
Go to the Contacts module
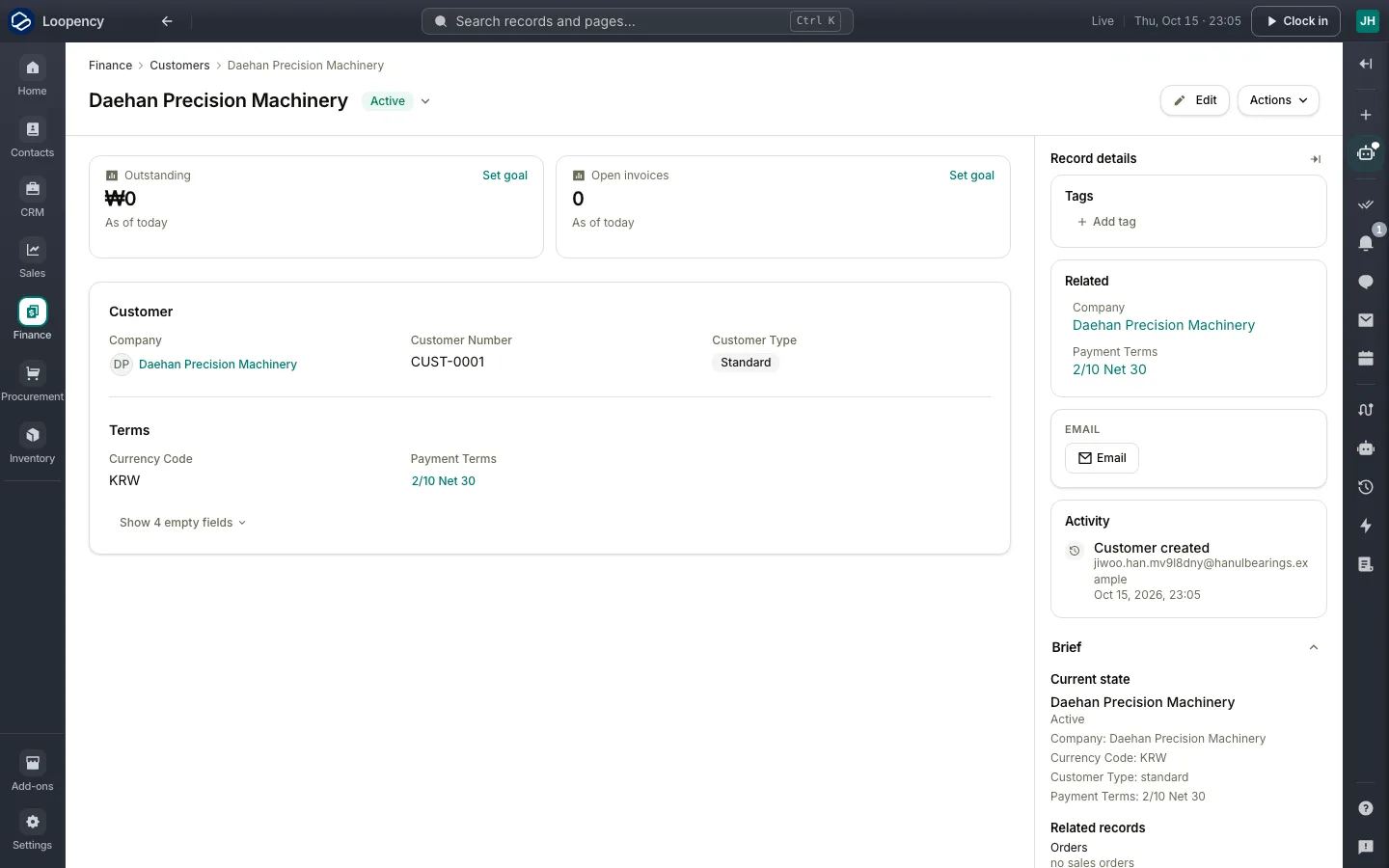[32, 138]
